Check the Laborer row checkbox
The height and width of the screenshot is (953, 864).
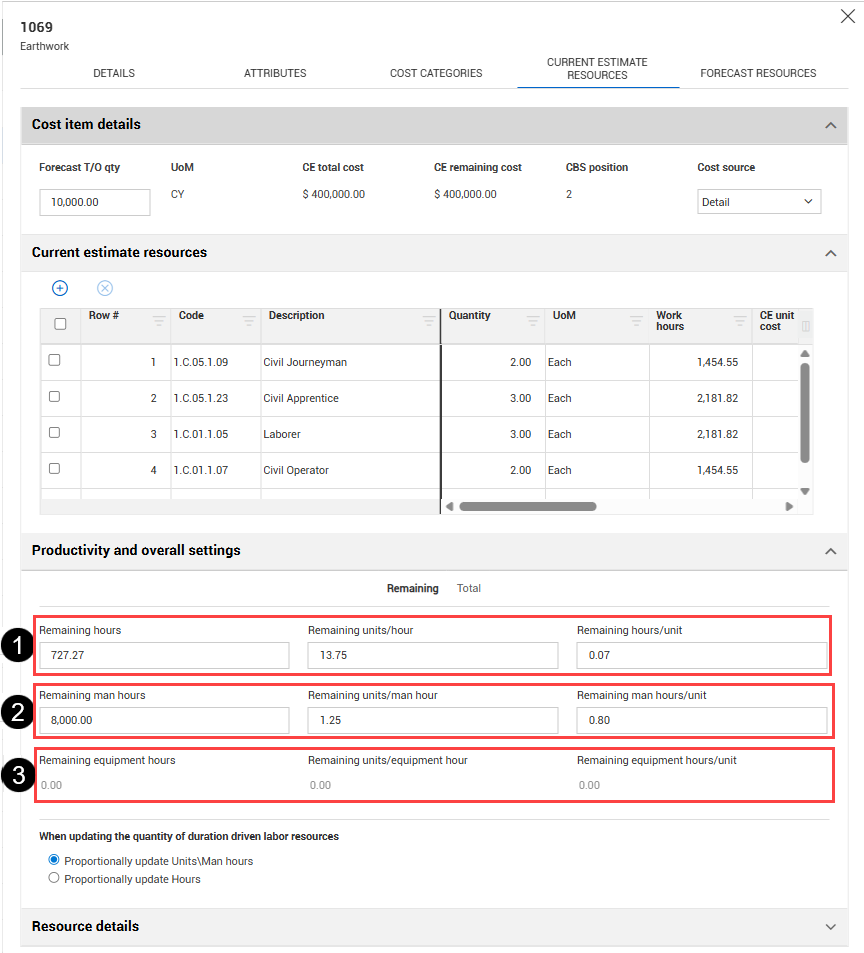coord(55,433)
